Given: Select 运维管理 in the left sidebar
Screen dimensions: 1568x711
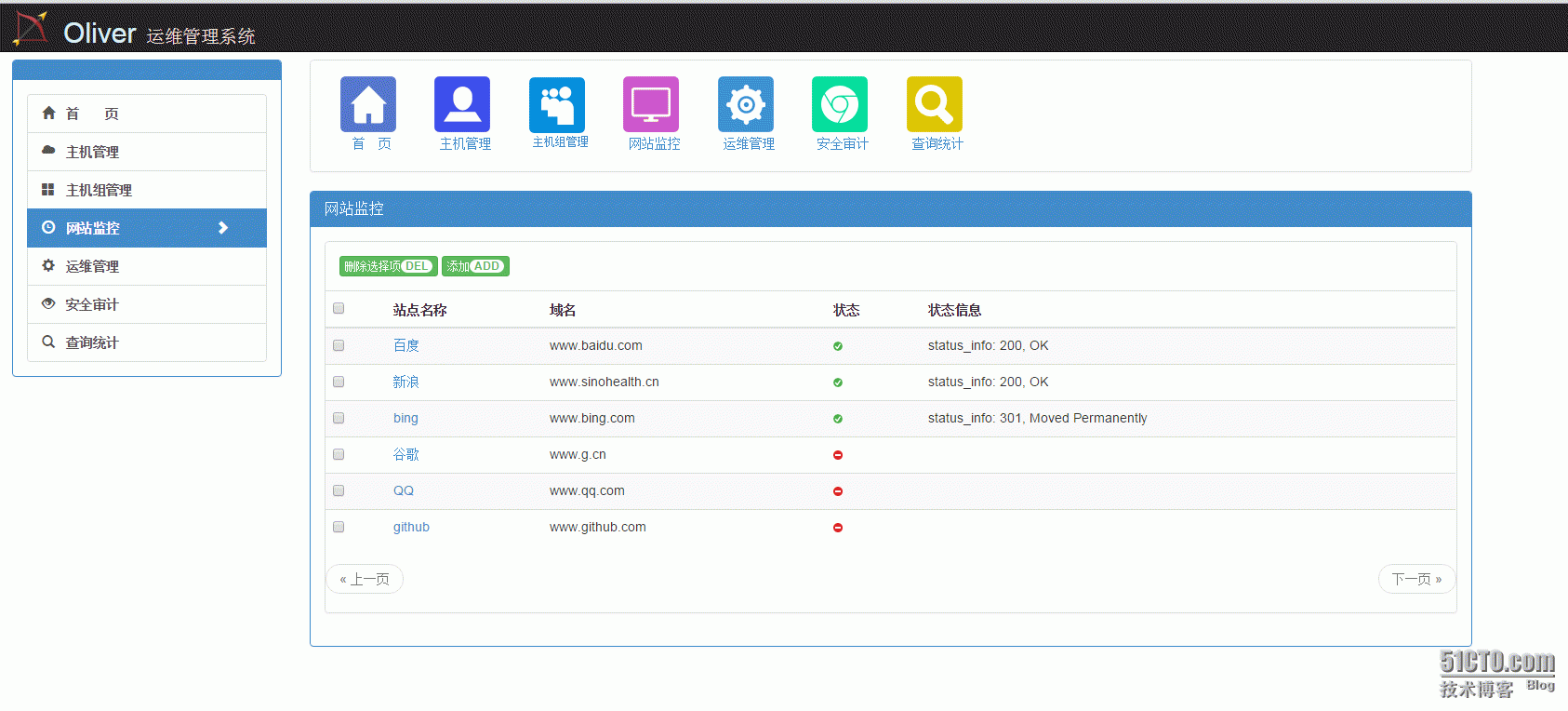Looking at the screenshot, I should pos(147,266).
